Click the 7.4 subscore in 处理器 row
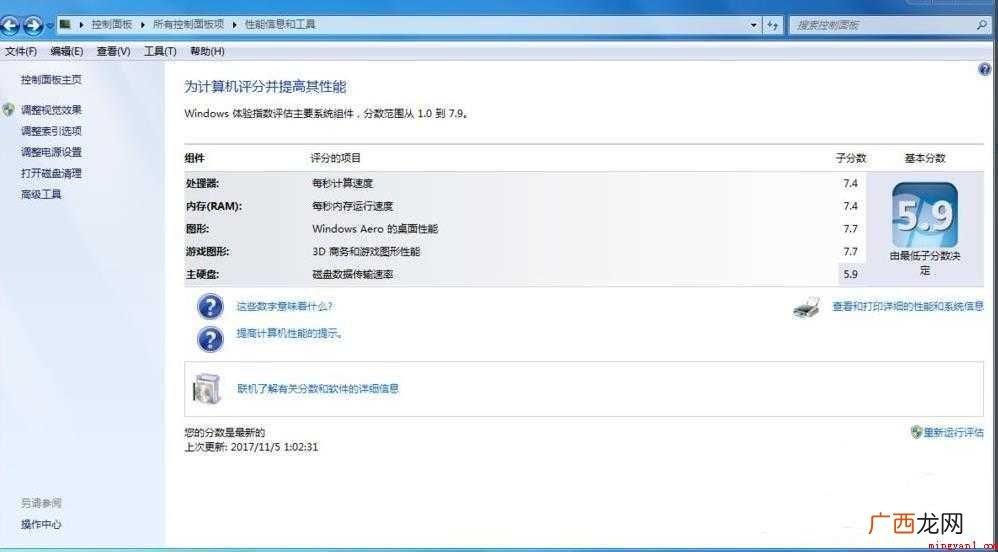998x552 pixels. [x=850, y=183]
